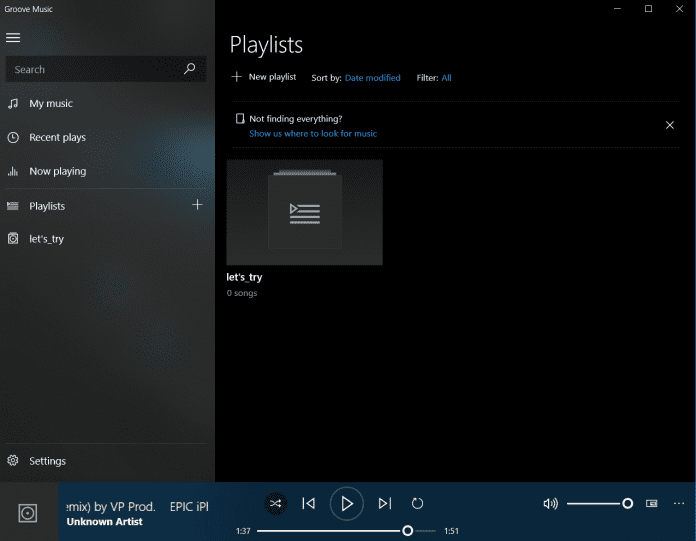
Task: Maximize the Groove Music window
Action: tap(649, 8)
